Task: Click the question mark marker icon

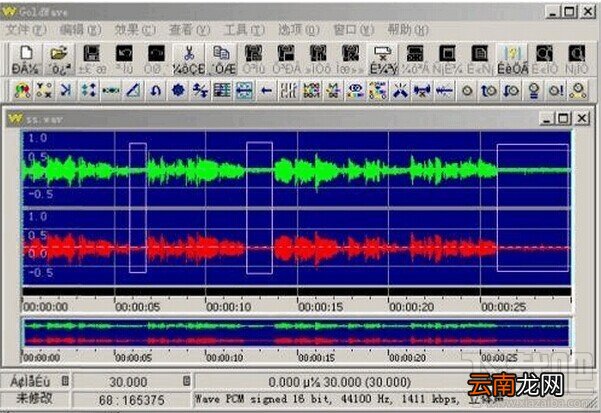Action: [x=512, y=59]
